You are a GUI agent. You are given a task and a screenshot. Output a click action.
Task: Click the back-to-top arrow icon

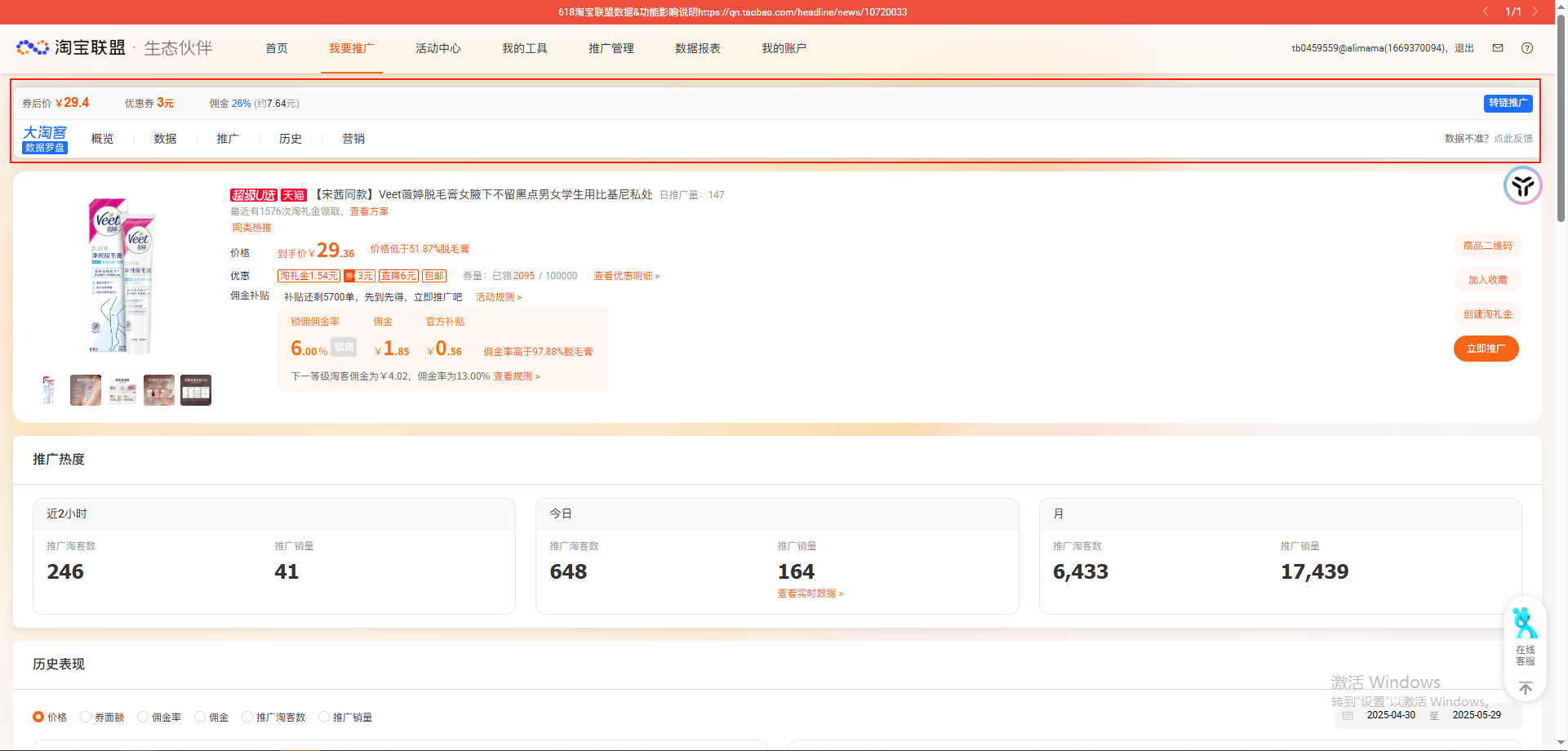[x=1525, y=688]
